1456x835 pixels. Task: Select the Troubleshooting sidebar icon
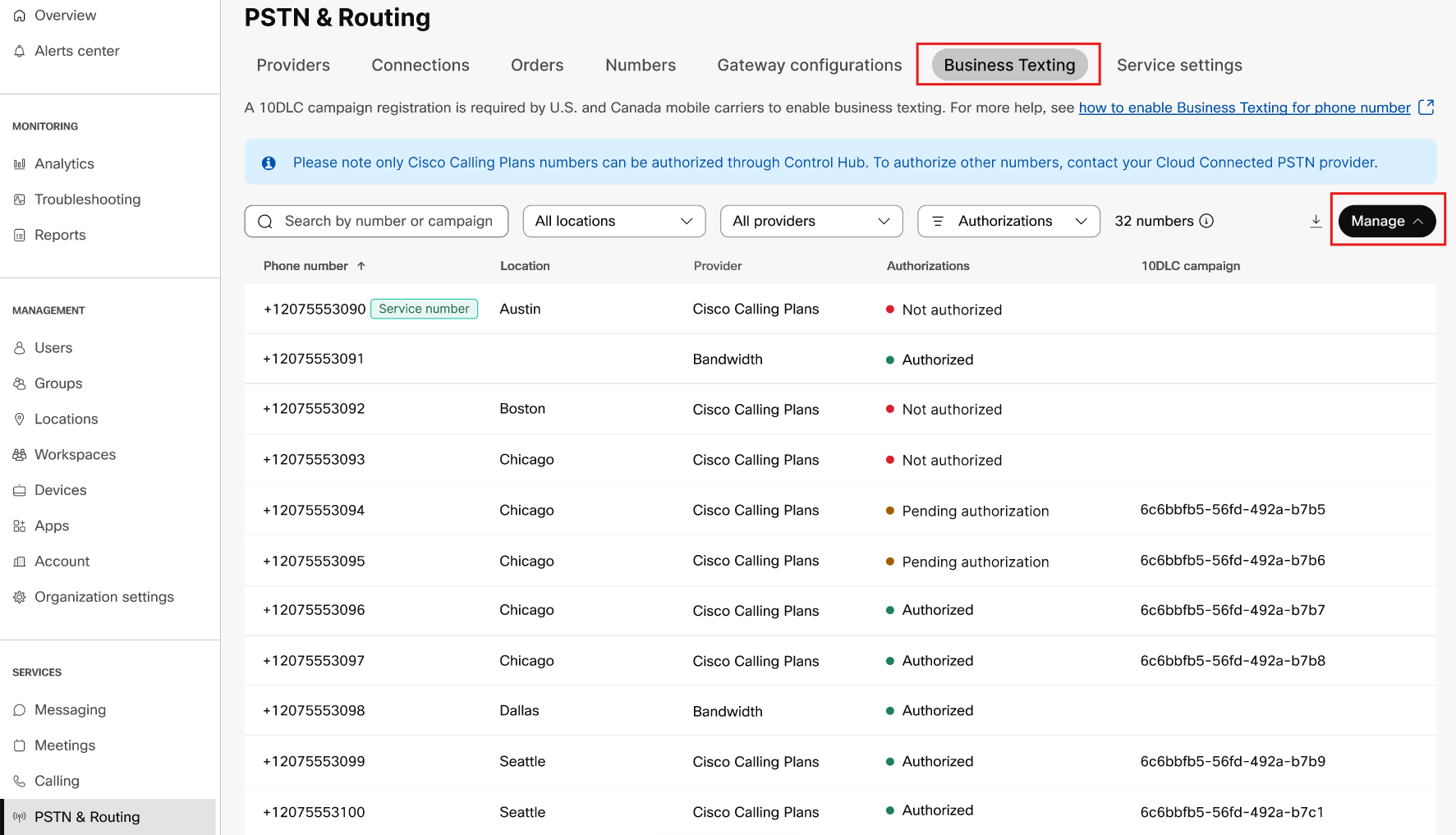[20, 199]
